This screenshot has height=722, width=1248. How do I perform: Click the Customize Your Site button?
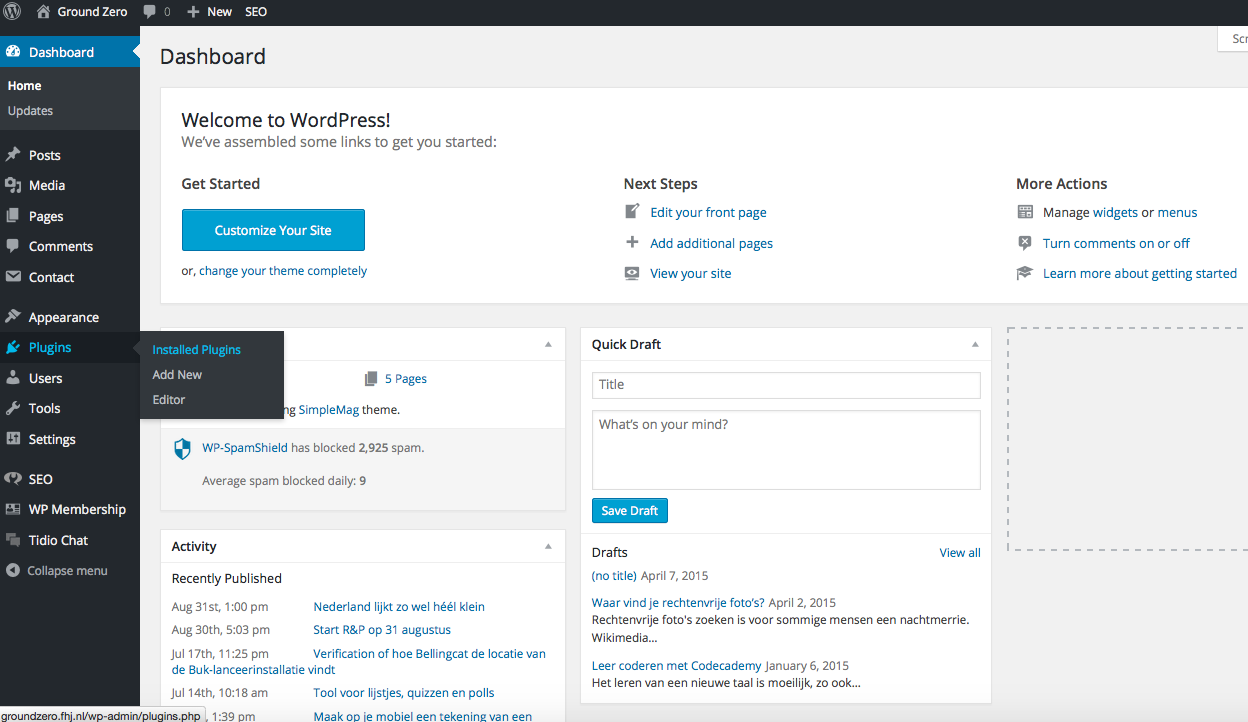click(273, 230)
